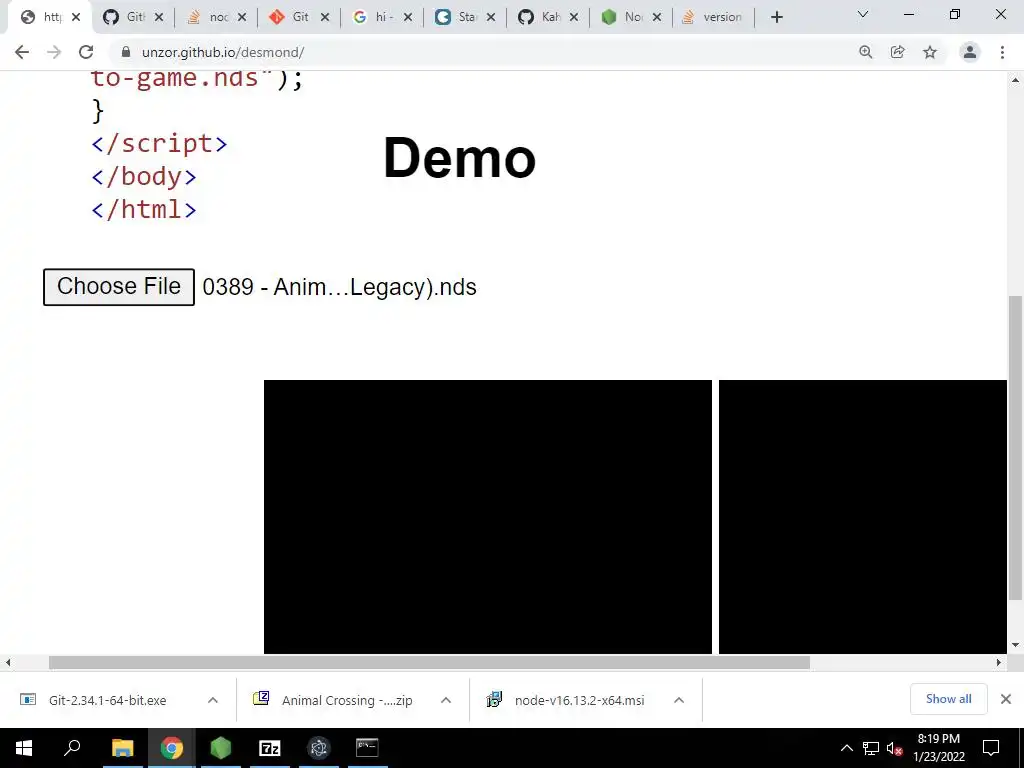Click the horizontal scrollbar thumb

(x=429, y=662)
